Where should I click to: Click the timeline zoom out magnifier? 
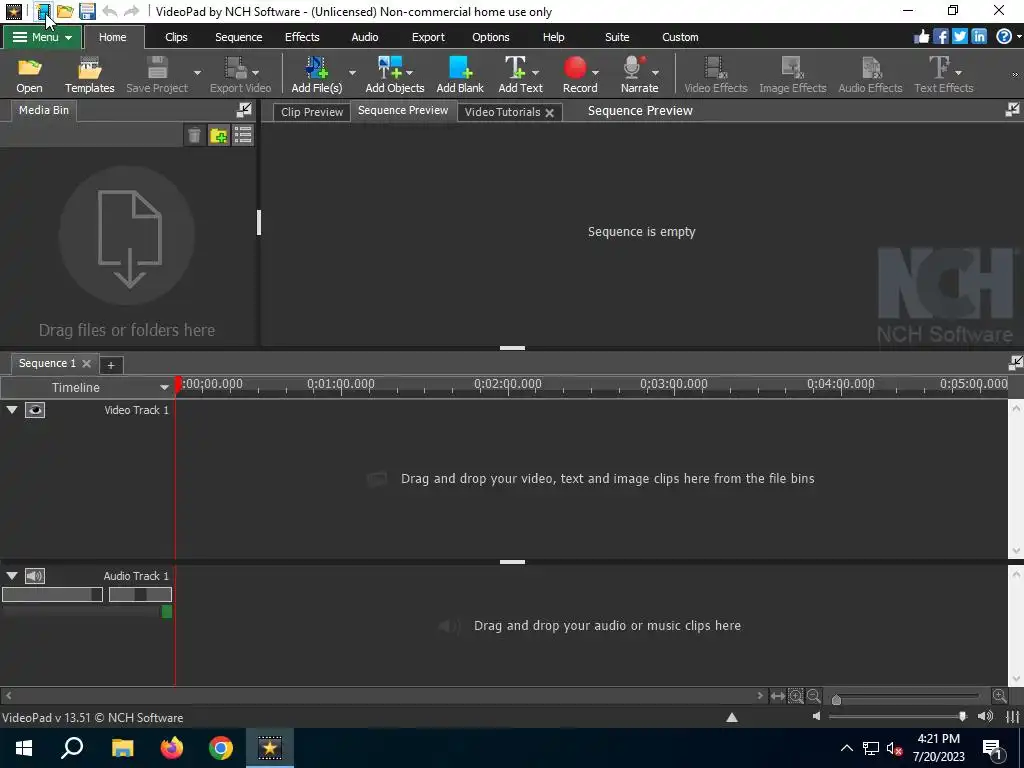[814, 696]
